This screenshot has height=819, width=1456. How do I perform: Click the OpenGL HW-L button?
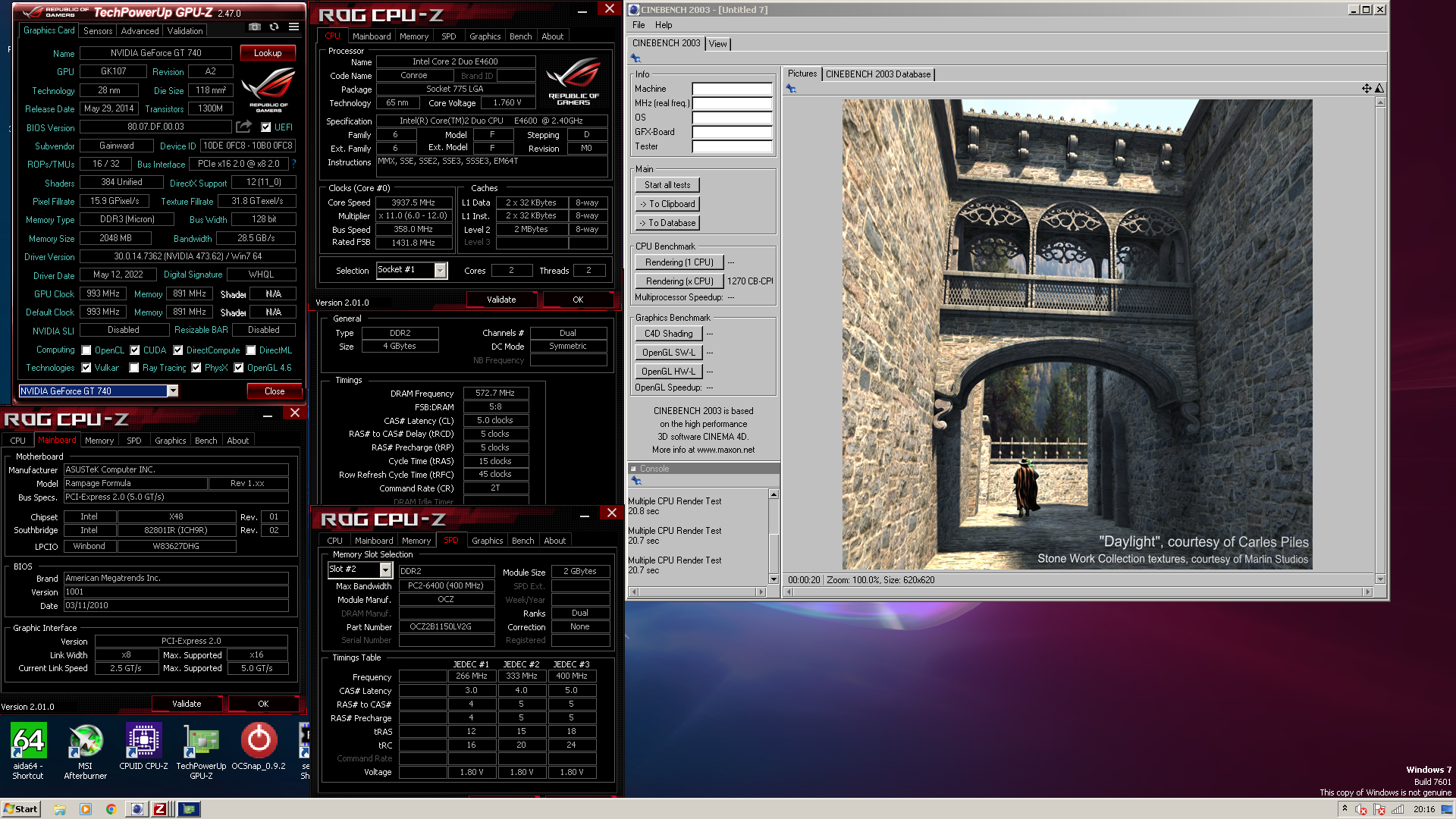(x=669, y=372)
